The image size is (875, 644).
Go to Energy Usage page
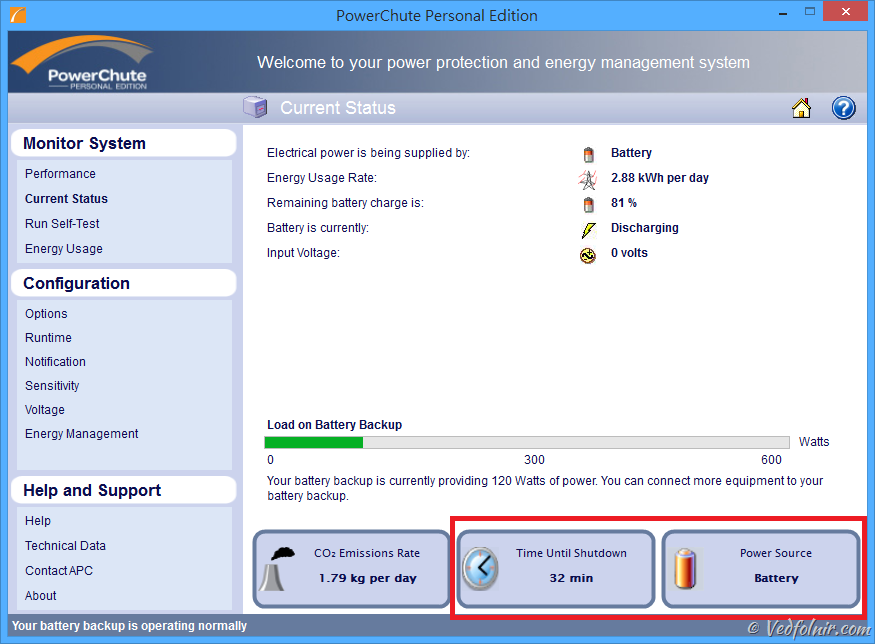[x=64, y=249]
